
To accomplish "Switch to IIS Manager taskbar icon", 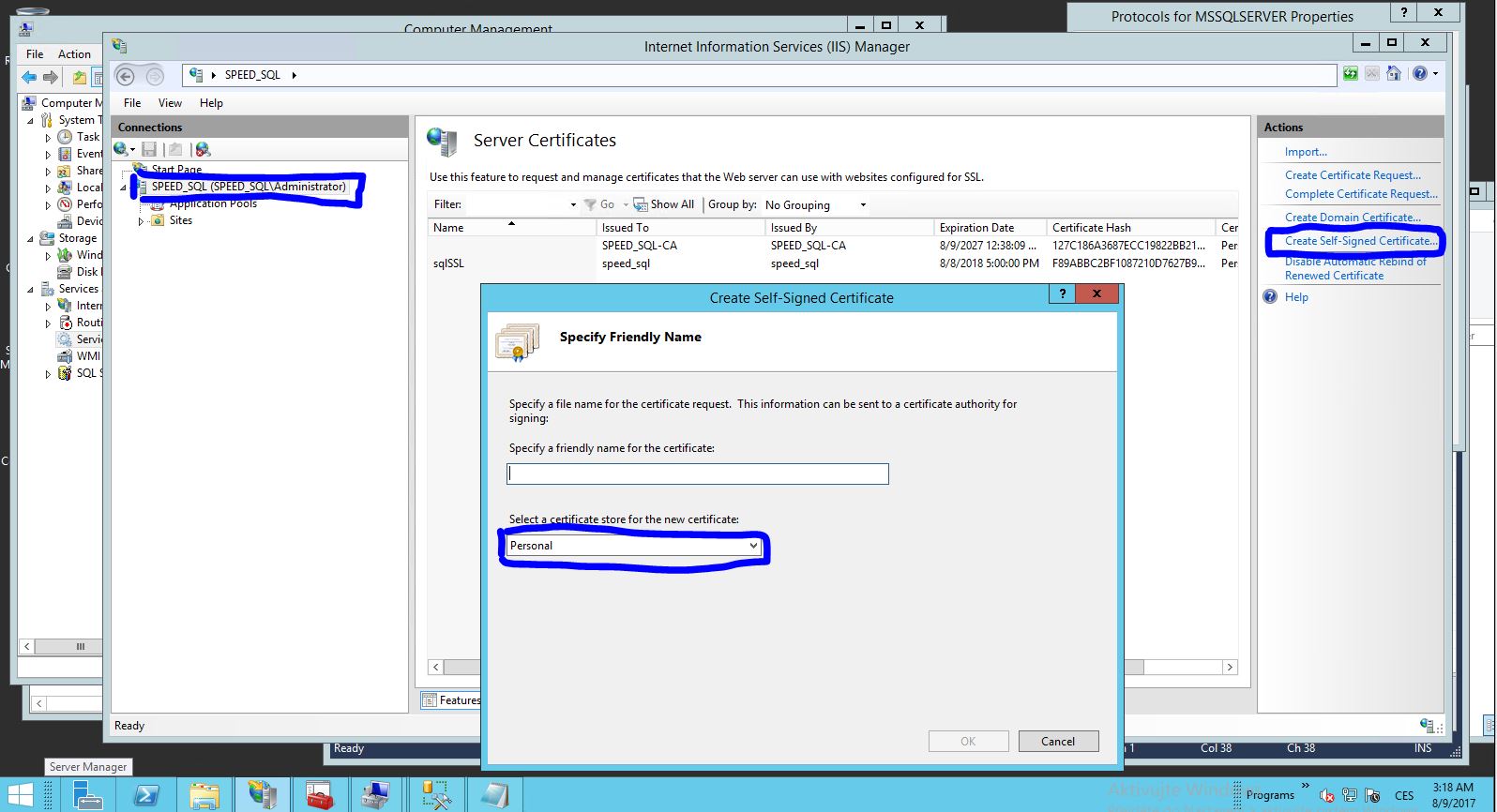I will pyautogui.click(x=262, y=794).
